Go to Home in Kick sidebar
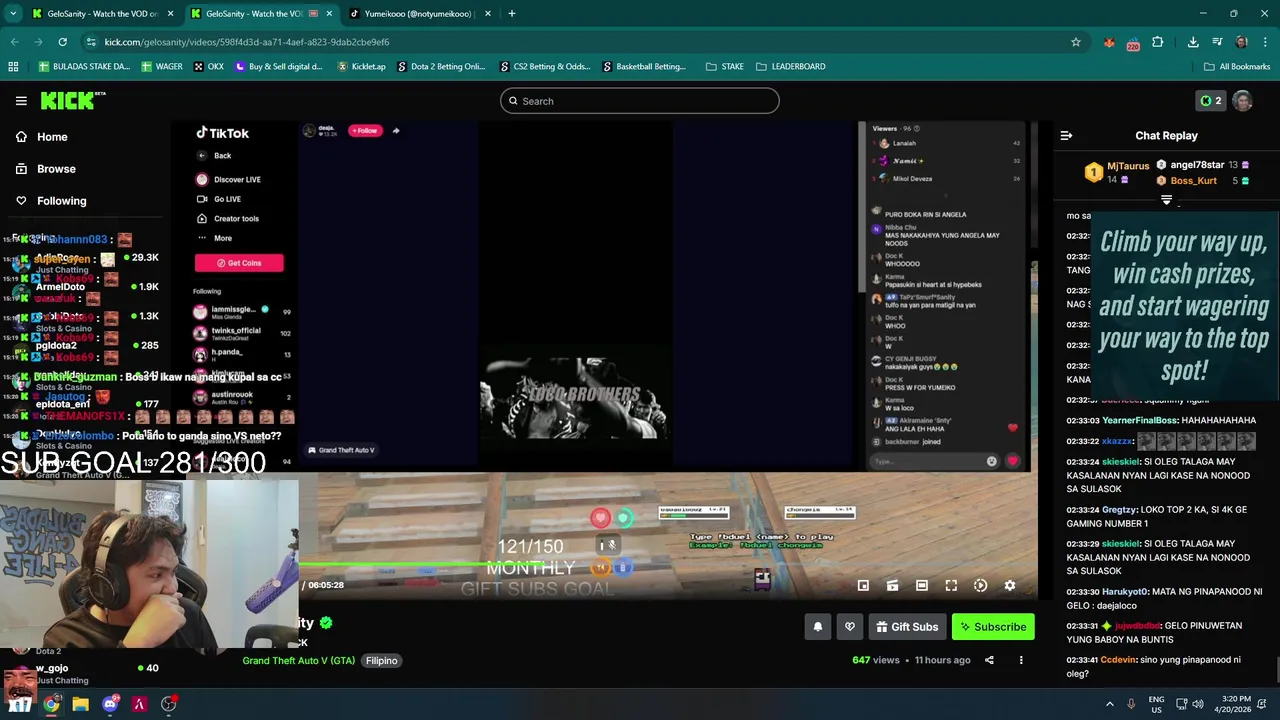 52,137
